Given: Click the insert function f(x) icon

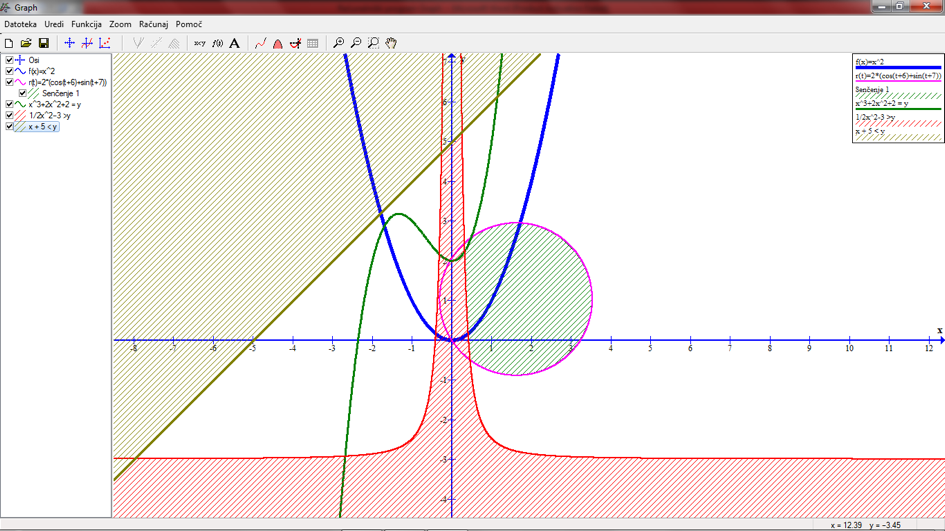Looking at the screenshot, I should [x=217, y=43].
